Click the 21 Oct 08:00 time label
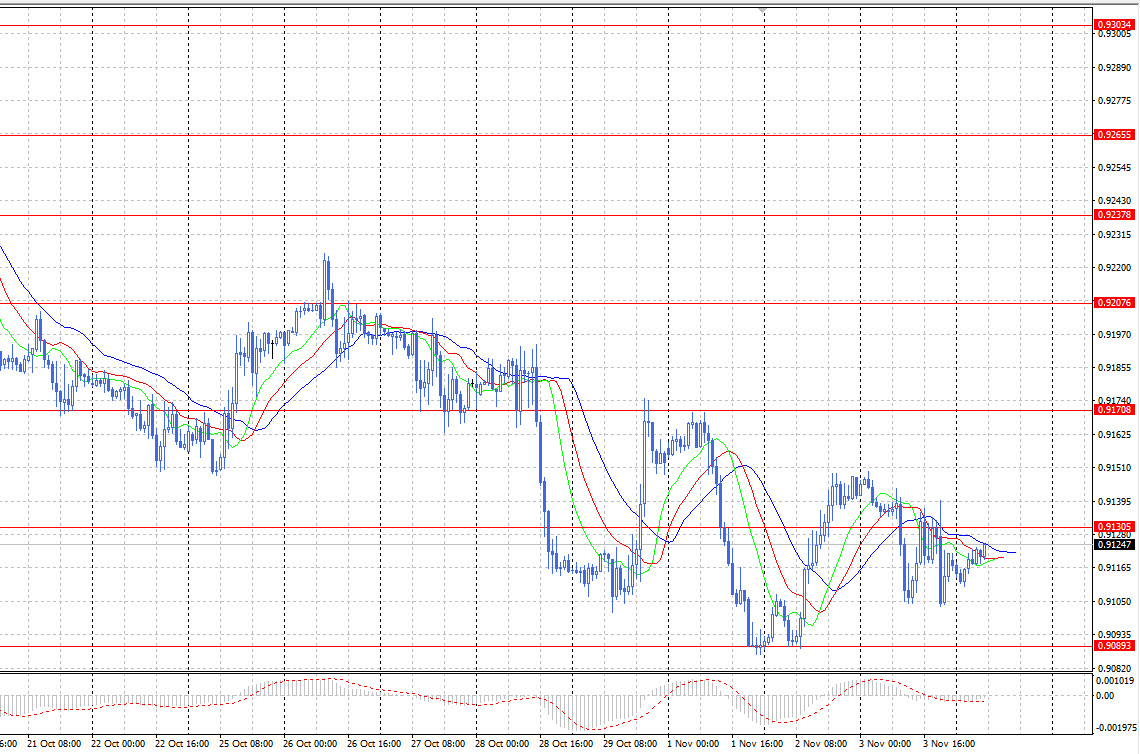 click(54, 744)
